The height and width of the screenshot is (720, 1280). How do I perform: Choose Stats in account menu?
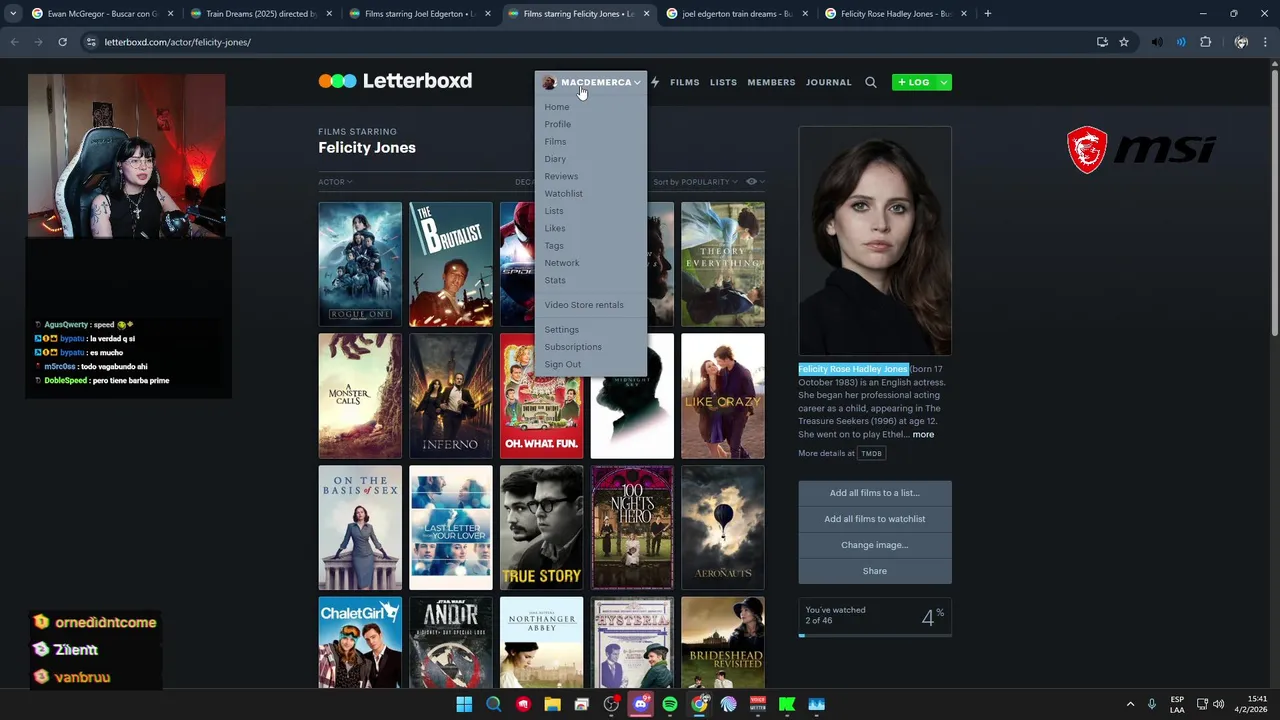tap(555, 280)
